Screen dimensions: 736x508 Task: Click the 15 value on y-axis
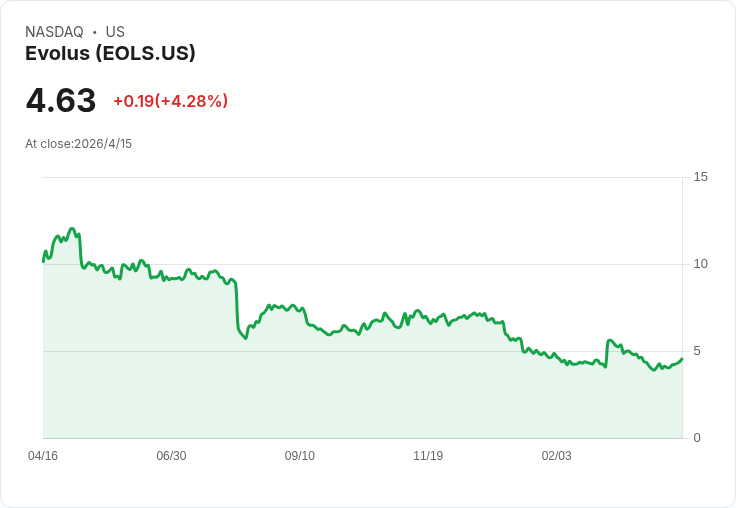[700, 177]
